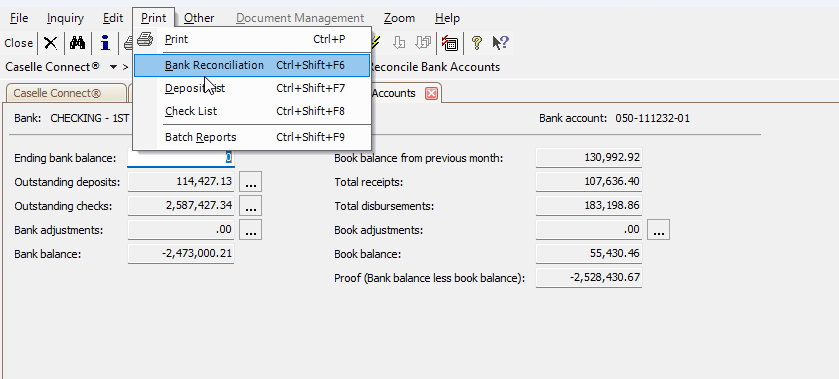Viewport: 839px width, 379px height.
Task: Open Bank adjustments ellipsis button
Action: tap(250, 230)
